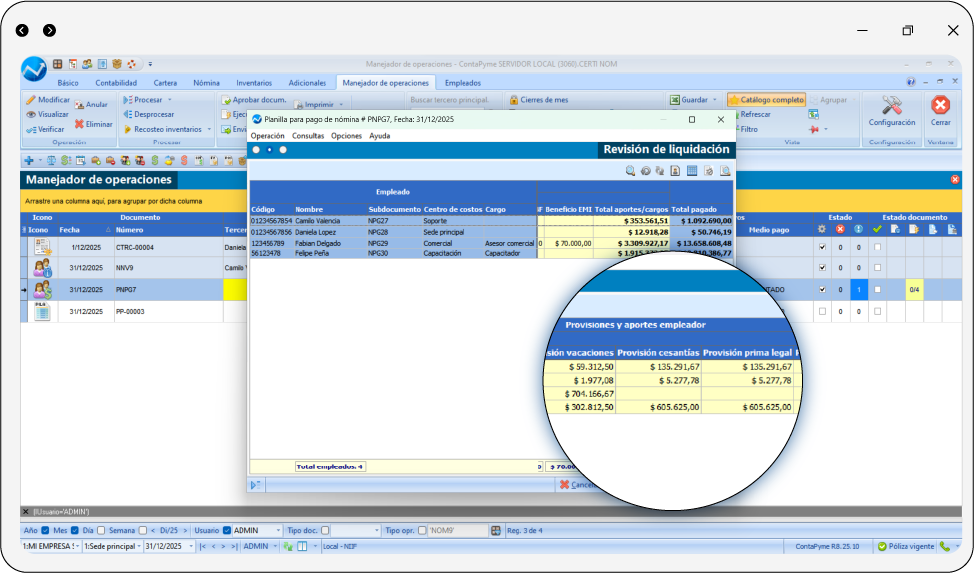
Task: Open the Opciones menu in Planilla window
Action: 347,136
